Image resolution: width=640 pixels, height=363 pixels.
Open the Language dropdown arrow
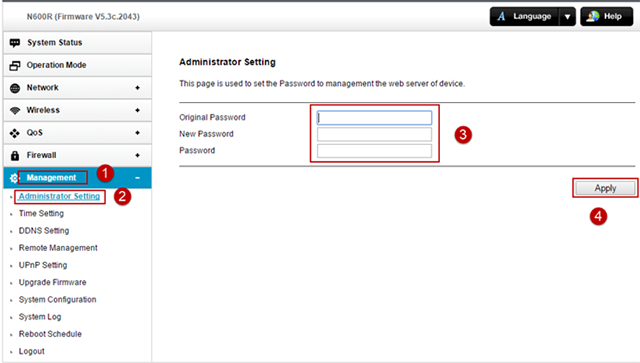[x=567, y=17]
